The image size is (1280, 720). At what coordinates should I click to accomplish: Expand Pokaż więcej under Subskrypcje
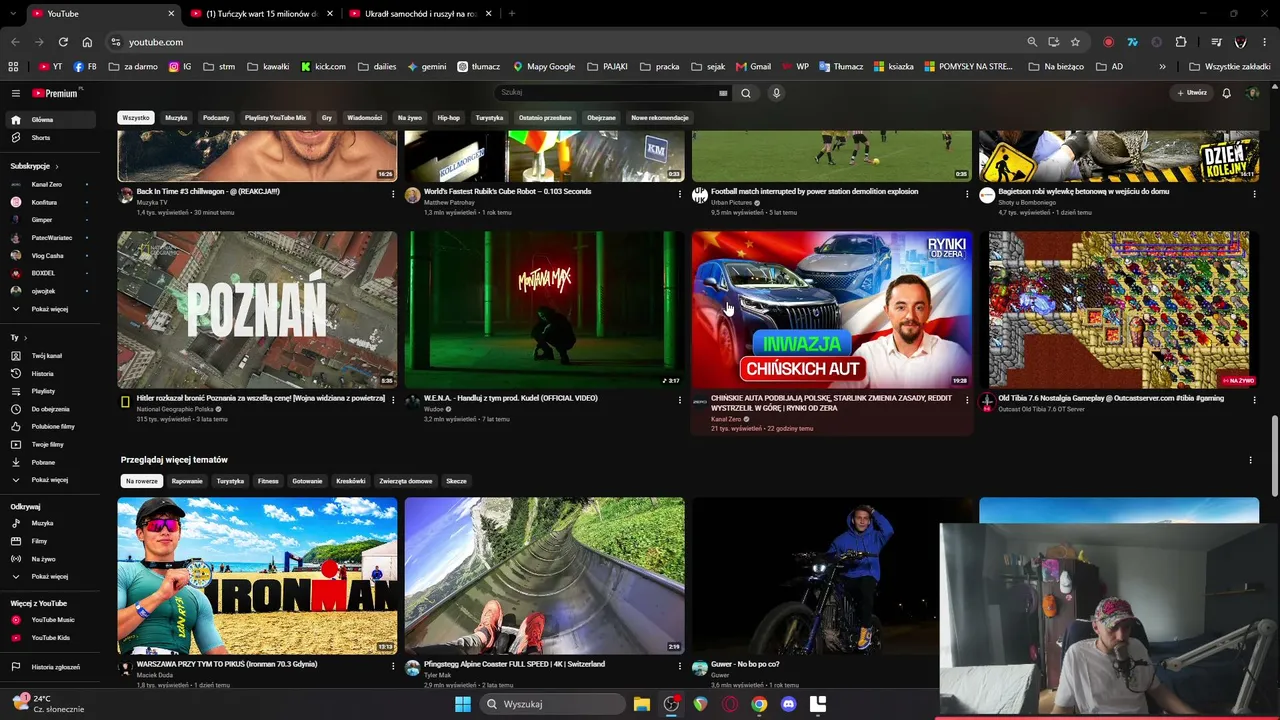[x=48, y=309]
